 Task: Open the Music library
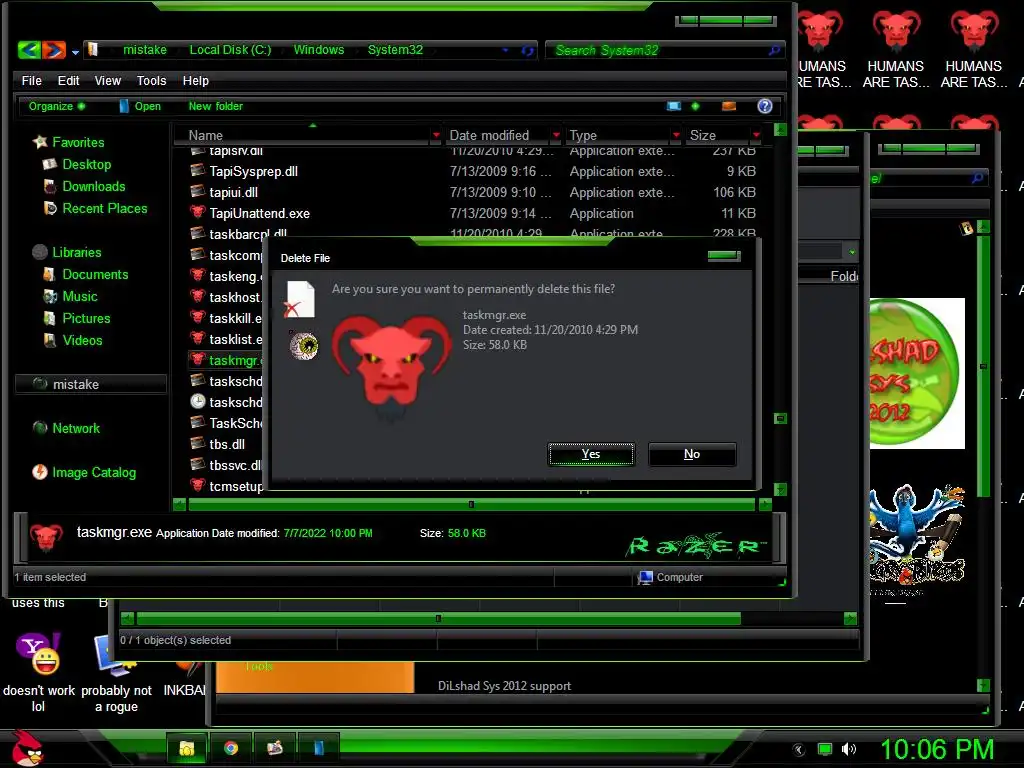pyautogui.click(x=70, y=296)
